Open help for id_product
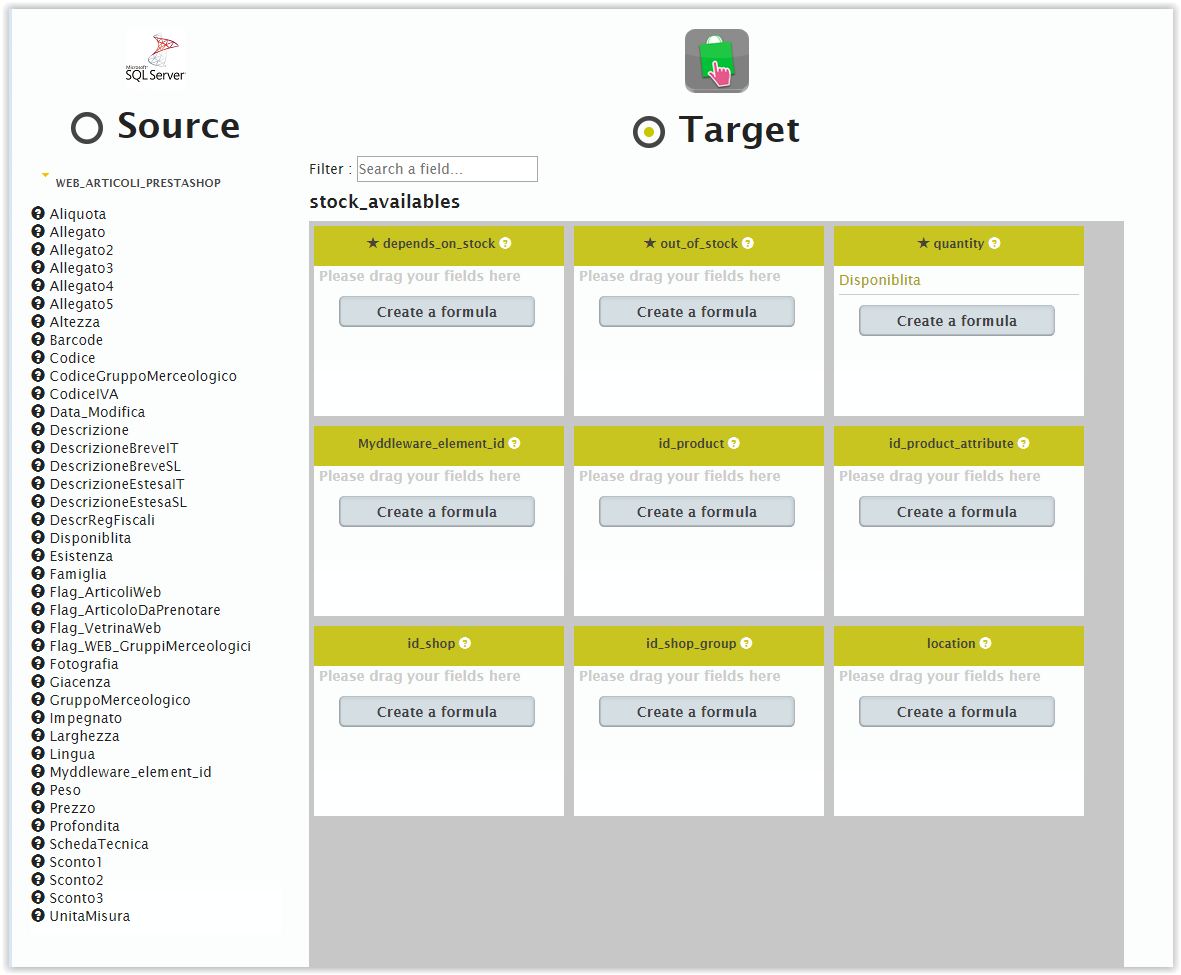The image size is (1181, 975). click(734, 443)
